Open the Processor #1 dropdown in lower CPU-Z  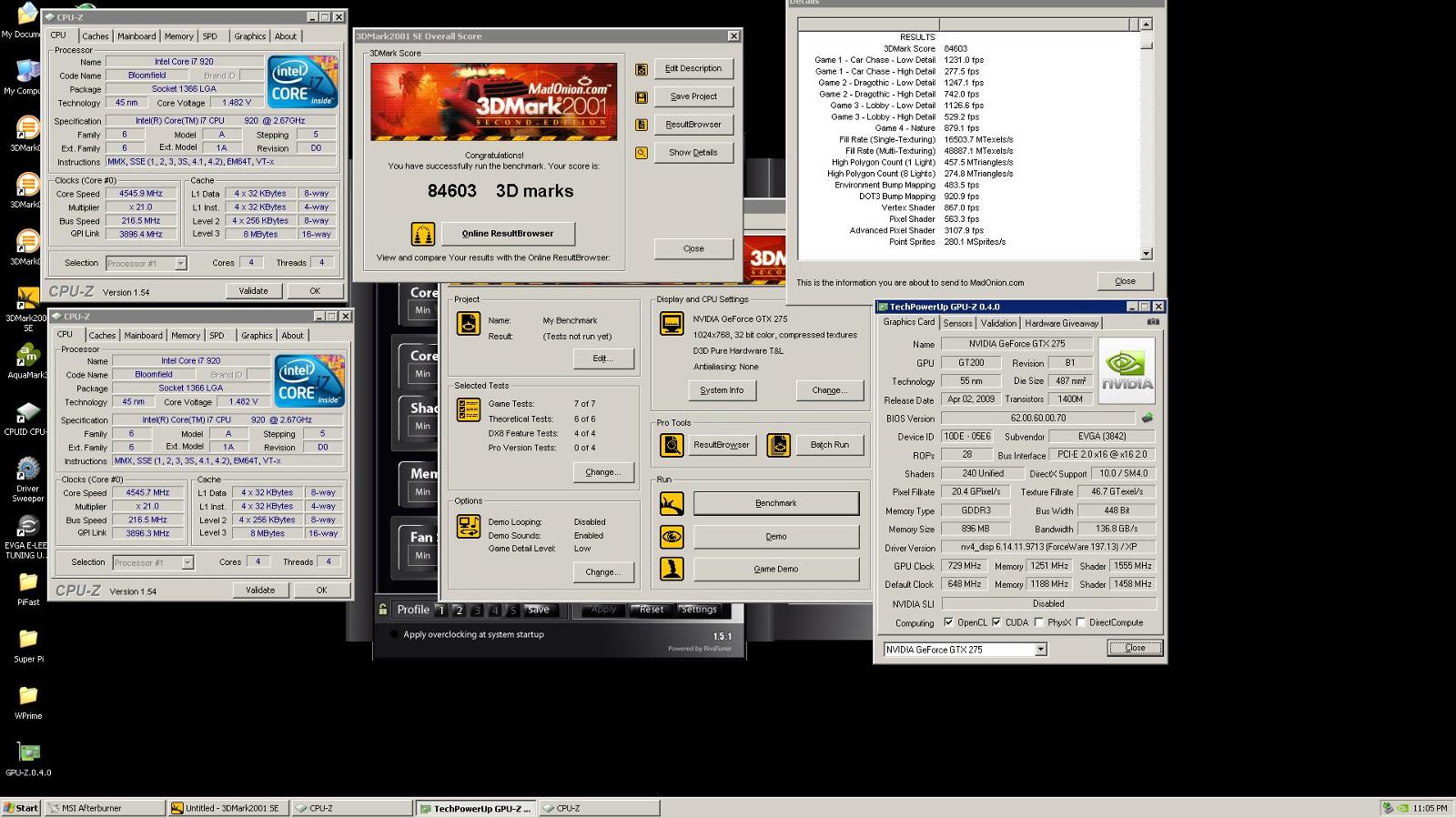point(187,562)
